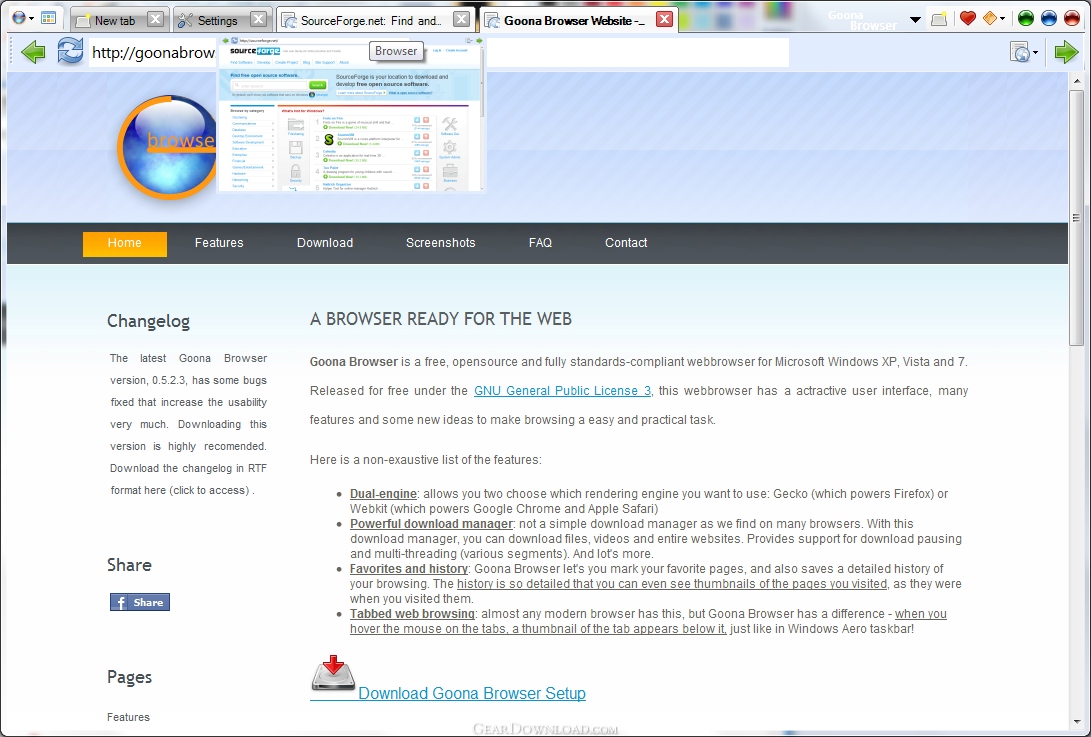Open the Dual-engine feature link
Image resolution: width=1091 pixels, height=737 pixels.
click(383, 493)
